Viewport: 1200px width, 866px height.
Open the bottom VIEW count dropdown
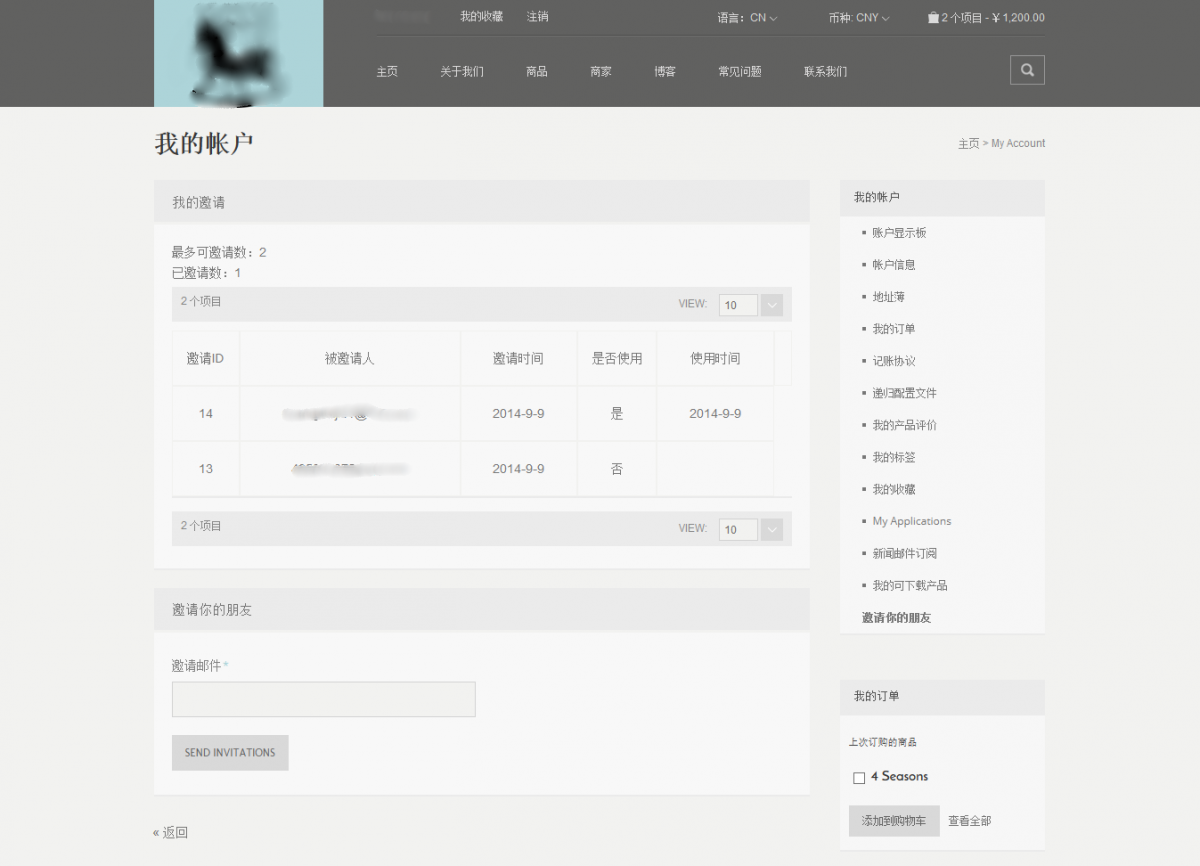click(771, 529)
